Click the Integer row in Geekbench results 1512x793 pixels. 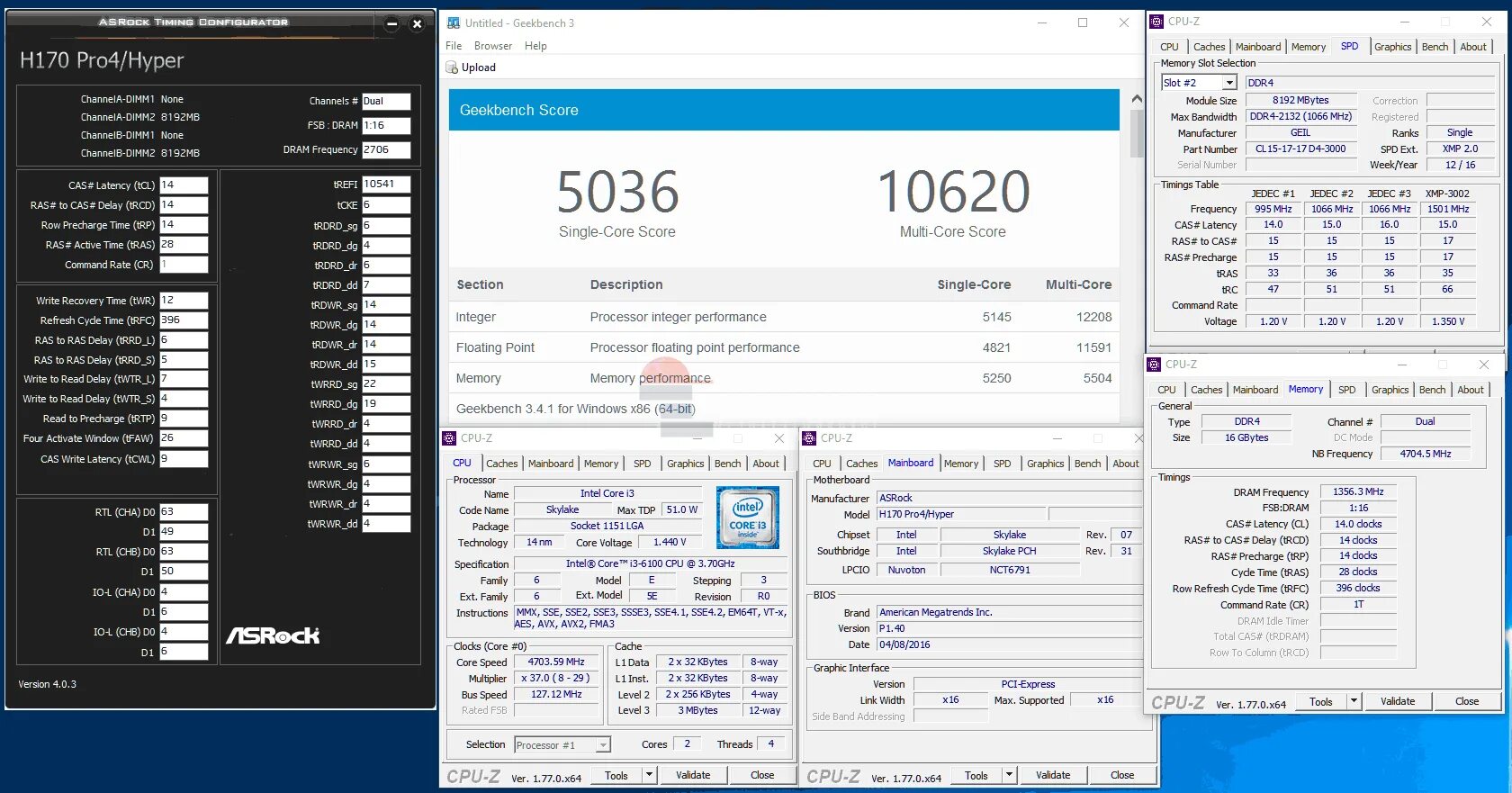pyautogui.click(x=784, y=317)
